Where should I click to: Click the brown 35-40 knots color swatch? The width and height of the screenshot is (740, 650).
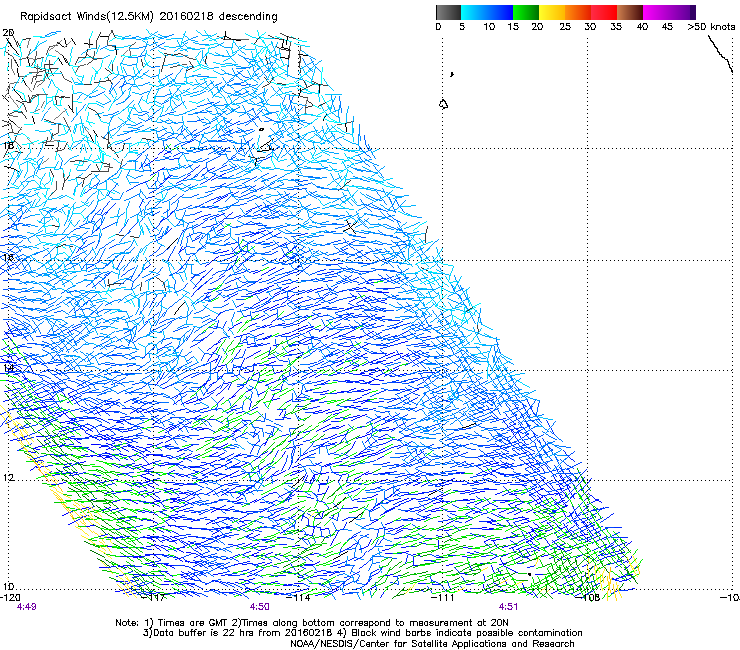point(630,12)
